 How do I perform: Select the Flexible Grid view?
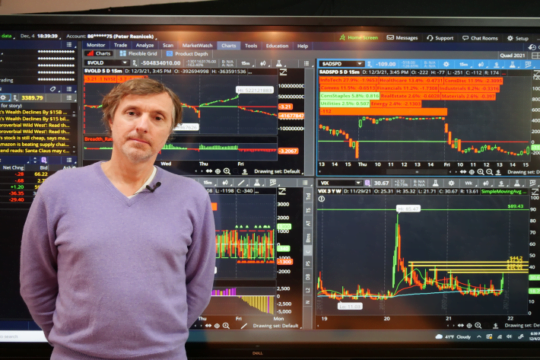pyautogui.click(x=138, y=54)
